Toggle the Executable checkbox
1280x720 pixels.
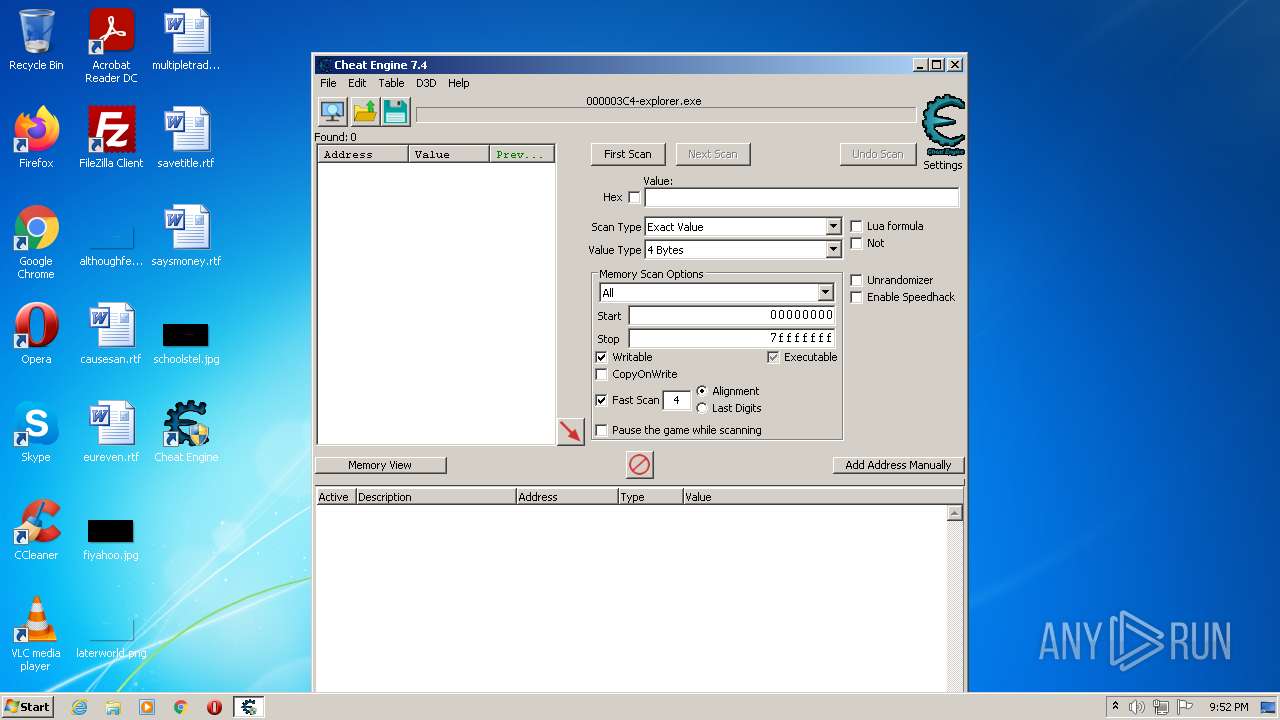point(773,357)
